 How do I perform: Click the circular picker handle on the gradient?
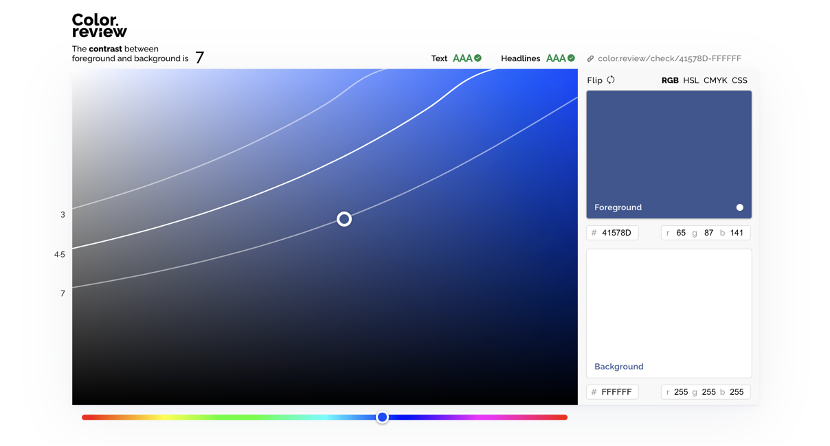344,219
